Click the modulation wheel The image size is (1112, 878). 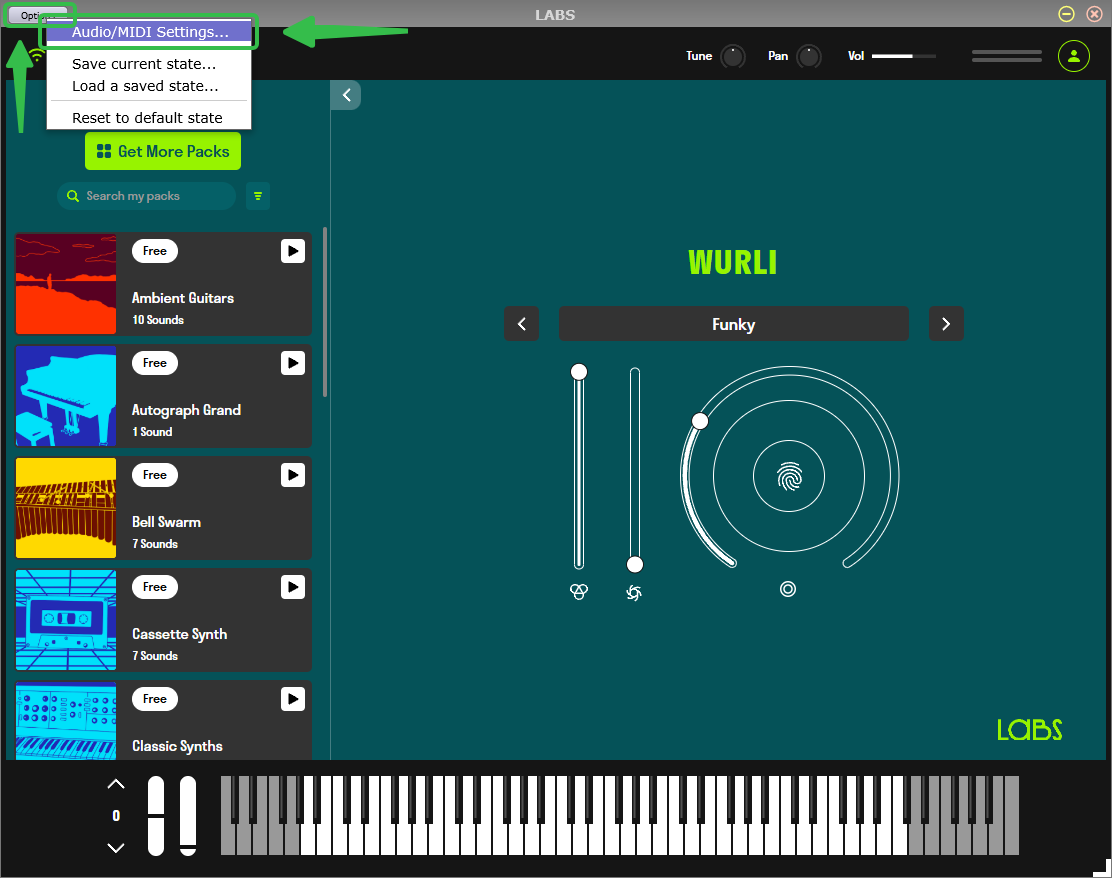[x=188, y=816]
